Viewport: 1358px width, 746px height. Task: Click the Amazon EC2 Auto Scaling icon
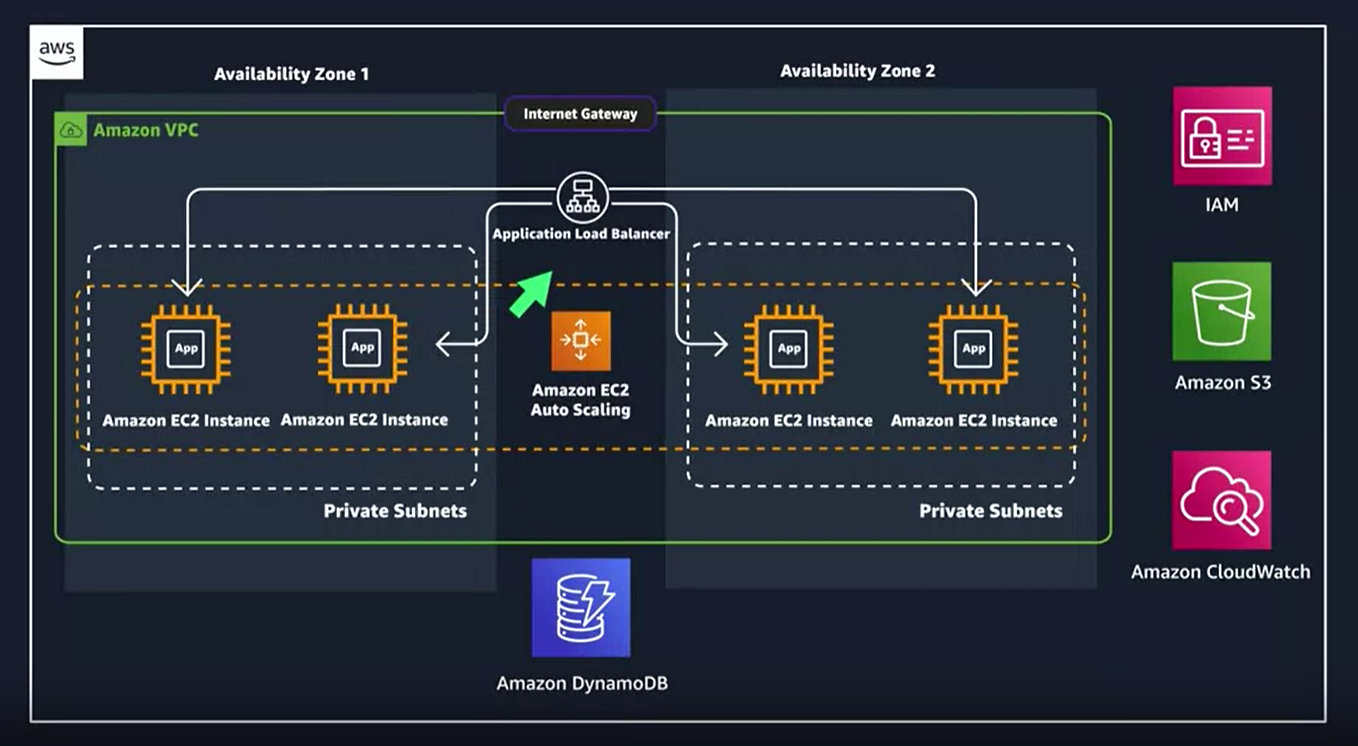[580, 341]
